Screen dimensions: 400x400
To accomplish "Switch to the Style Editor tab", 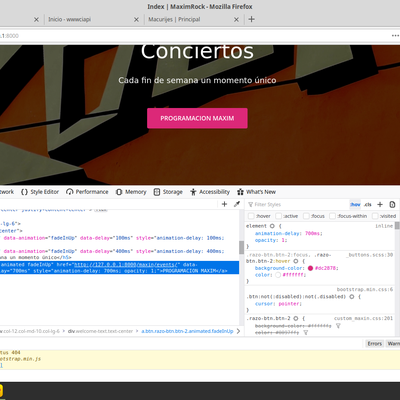I will point(40,192).
